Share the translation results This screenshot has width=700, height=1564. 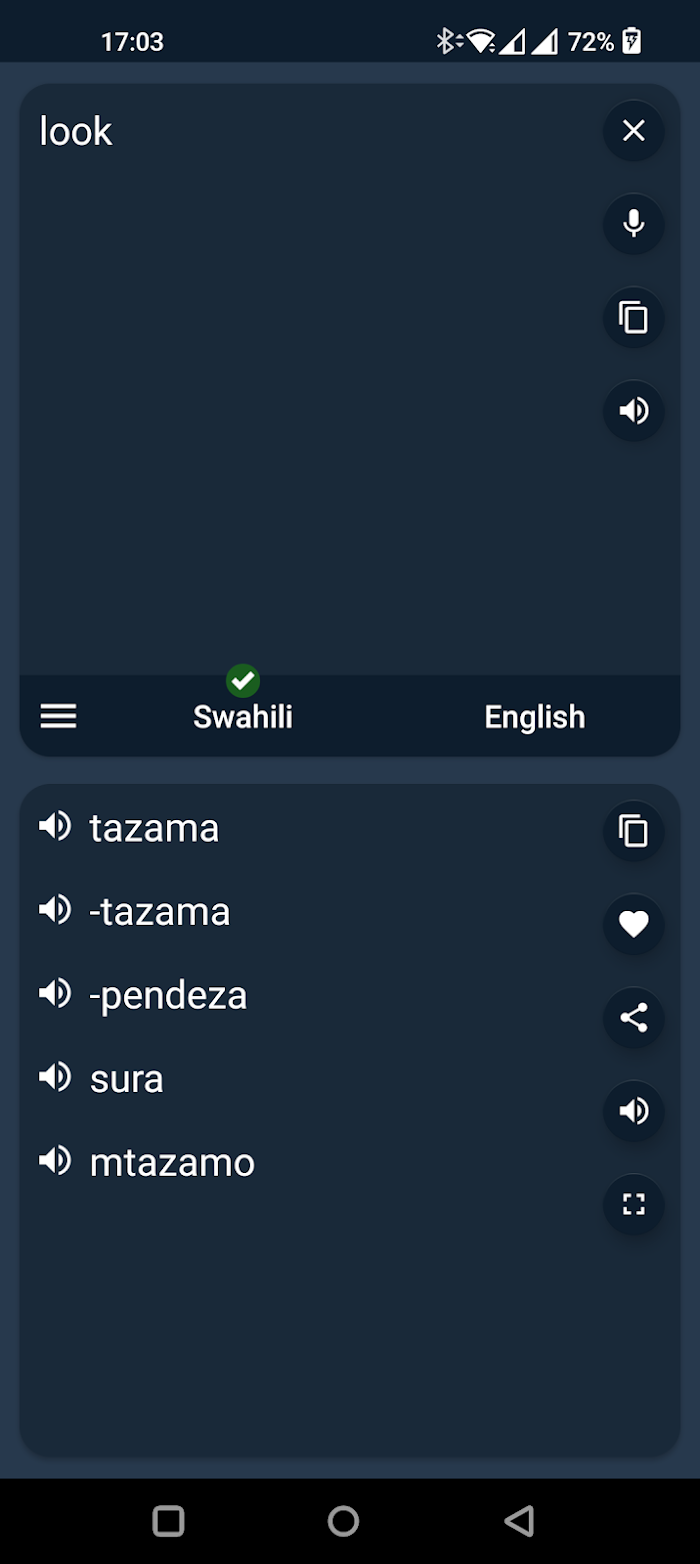point(634,1018)
